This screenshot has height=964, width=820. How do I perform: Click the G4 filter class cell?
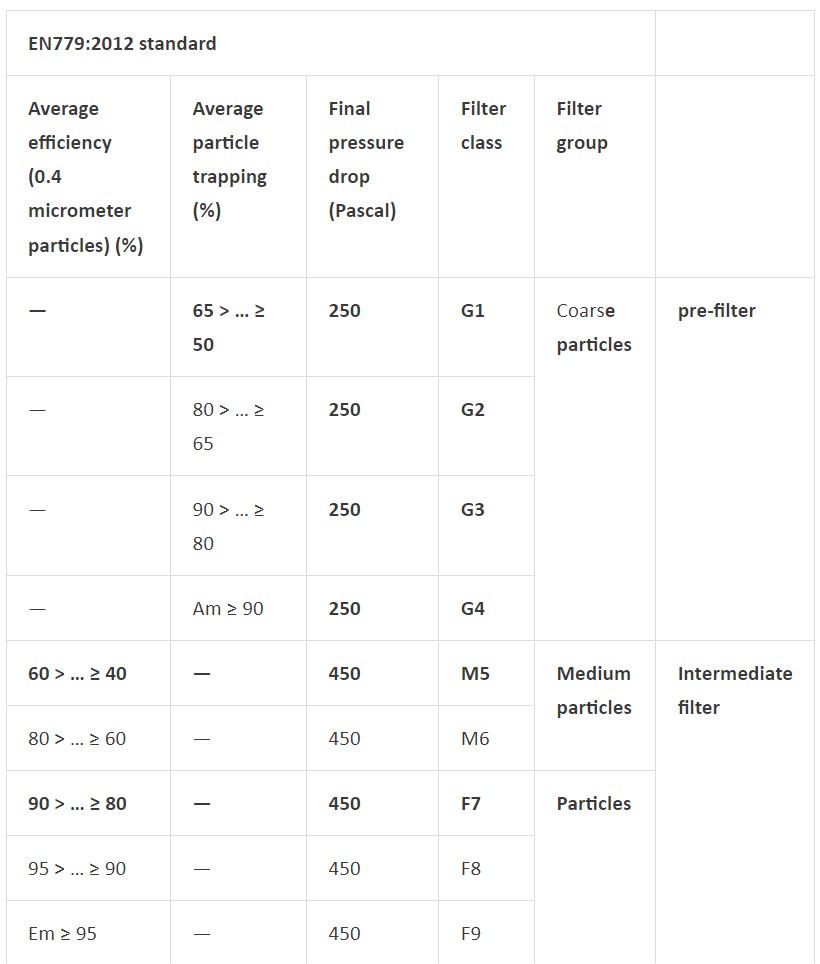tap(486, 608)
